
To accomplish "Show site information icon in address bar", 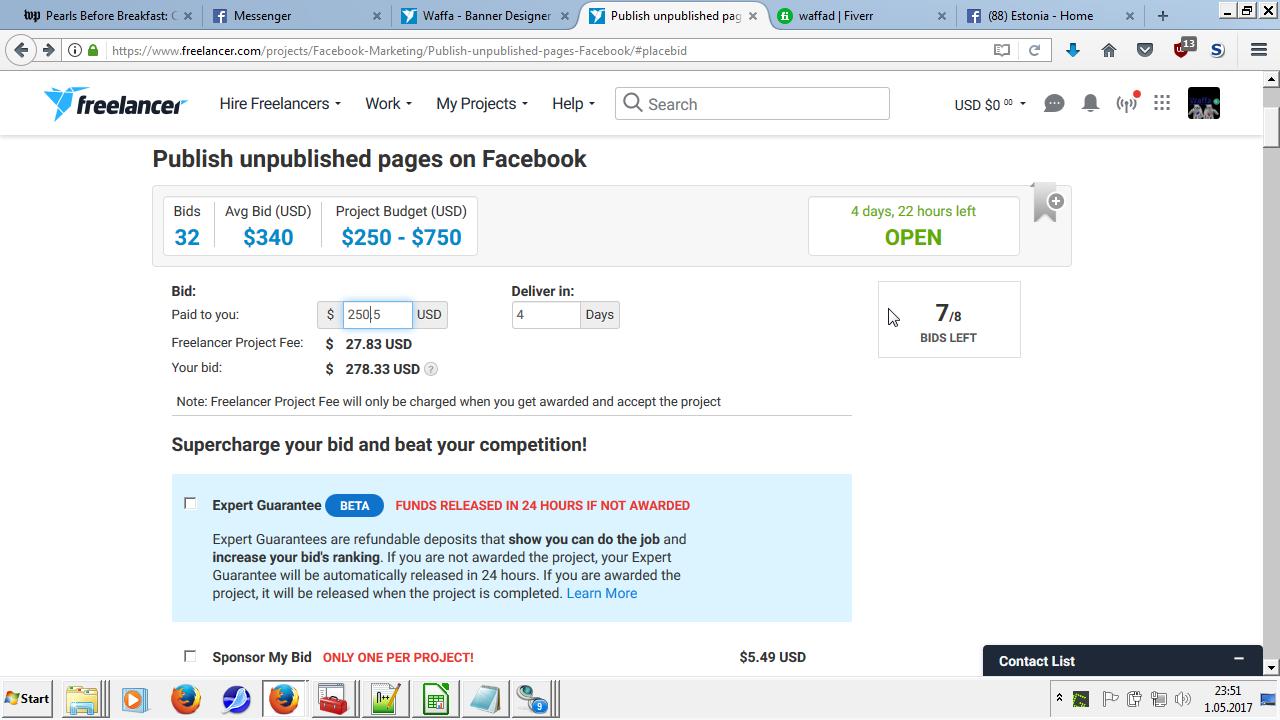I will click(x=75, y=50).
